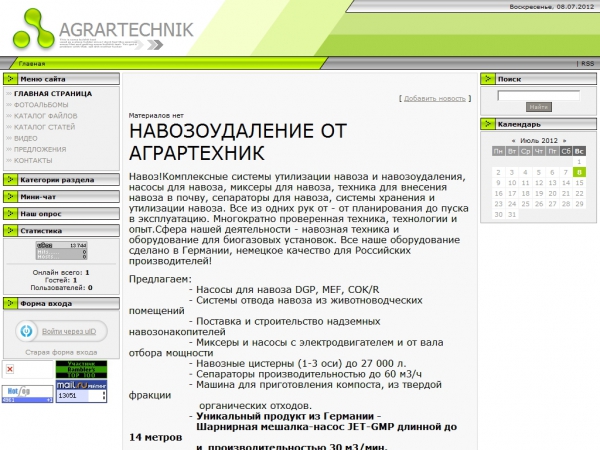Open ПРЕДЛОЖЕНИЯ in the site menu
The image size is (600, 450).
40,149
